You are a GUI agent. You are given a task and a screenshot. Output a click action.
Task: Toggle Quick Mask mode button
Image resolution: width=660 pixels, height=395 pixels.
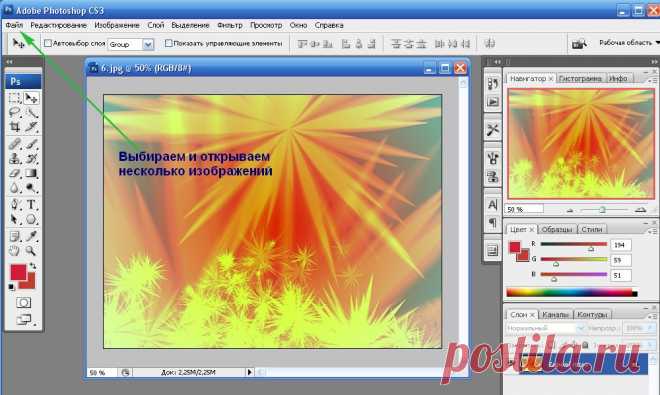23,303
